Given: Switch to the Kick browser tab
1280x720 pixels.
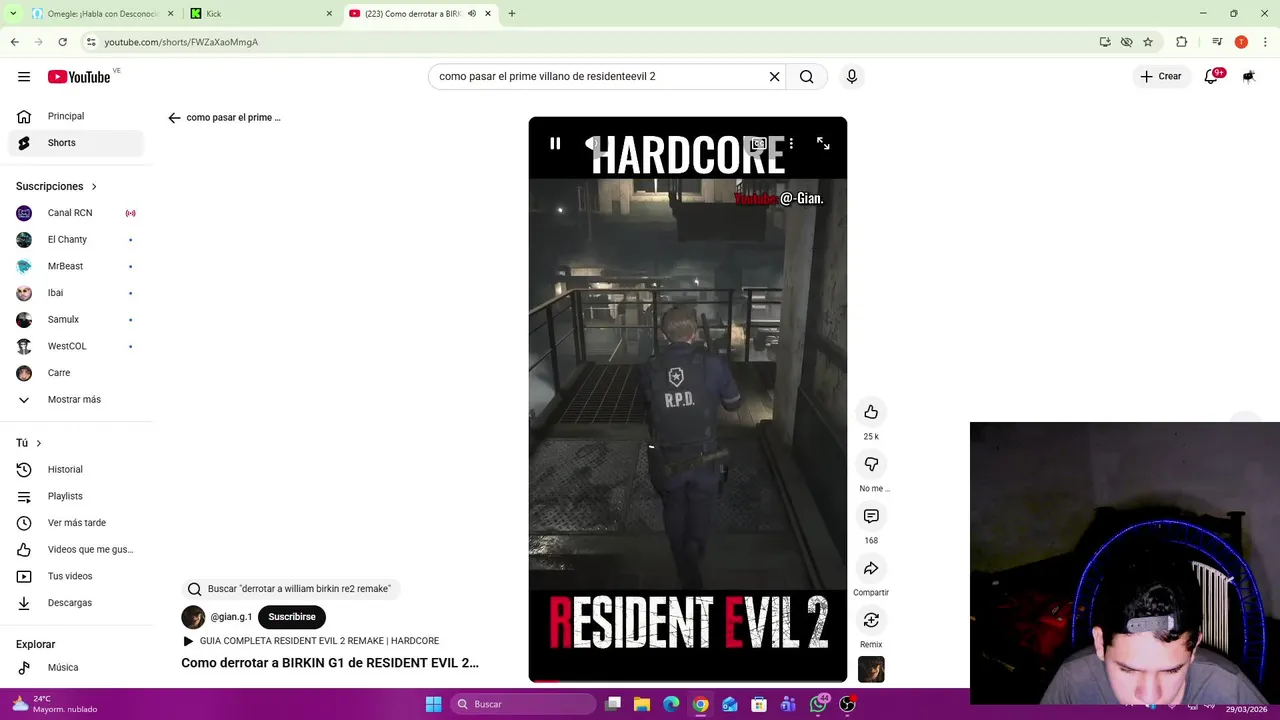Looking at the screenshot, I should 261,14.
